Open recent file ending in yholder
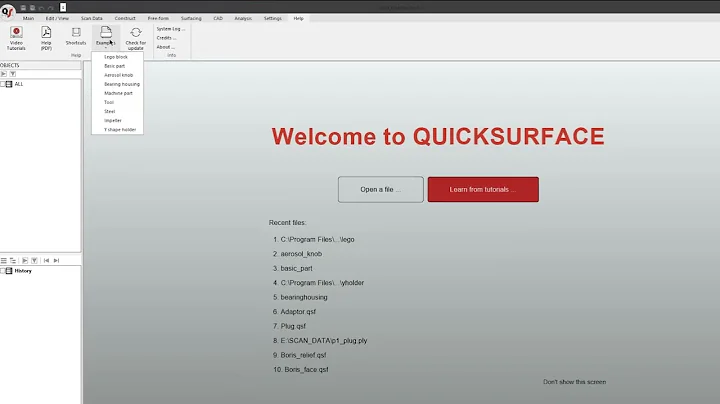This screenshot has height=404, width=720. click(322, 283)
